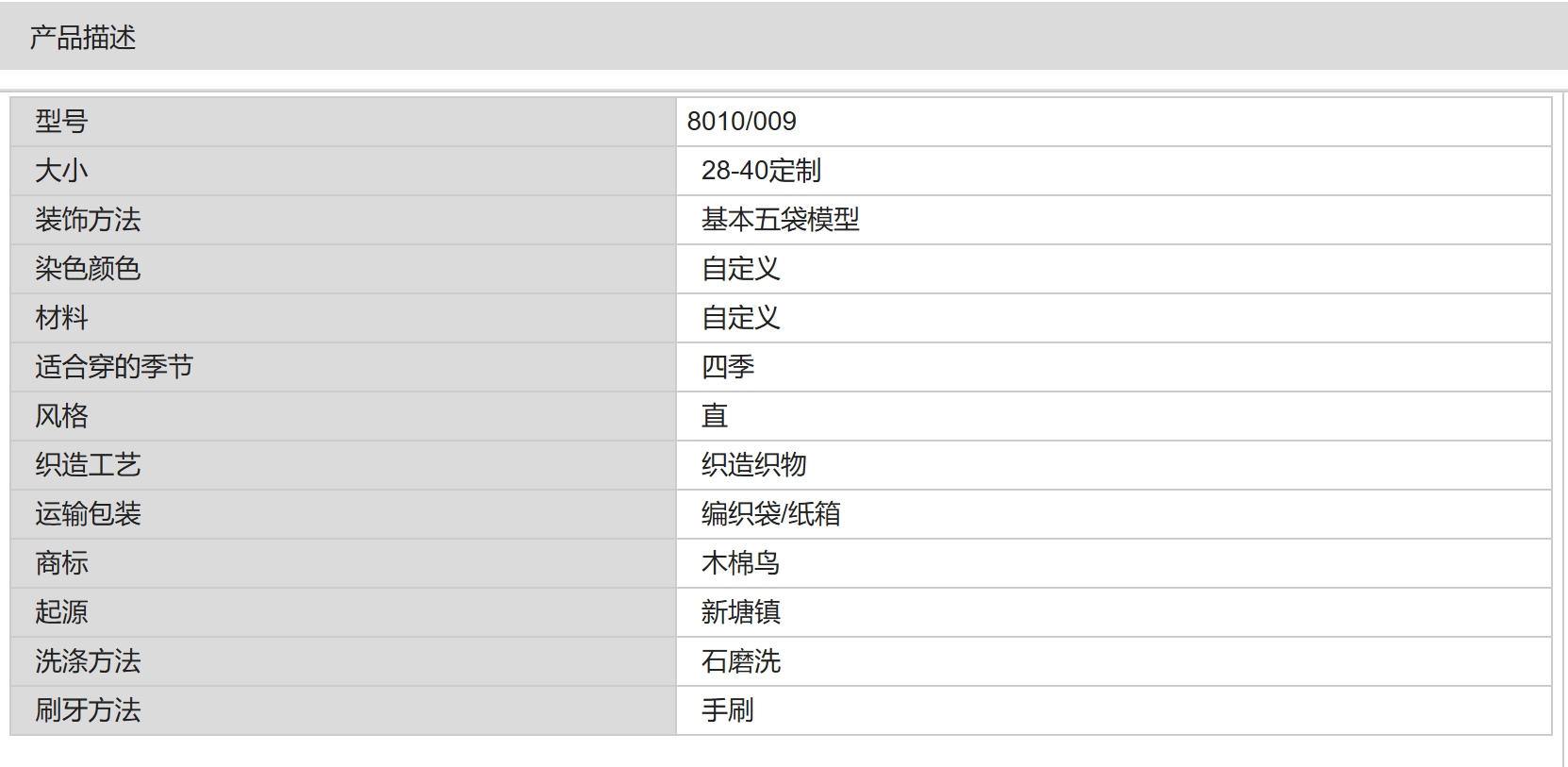The width and height of the screenshot is (1568, 767).
Task: Select the model number 8010/009 value
Action: point(741,122)
